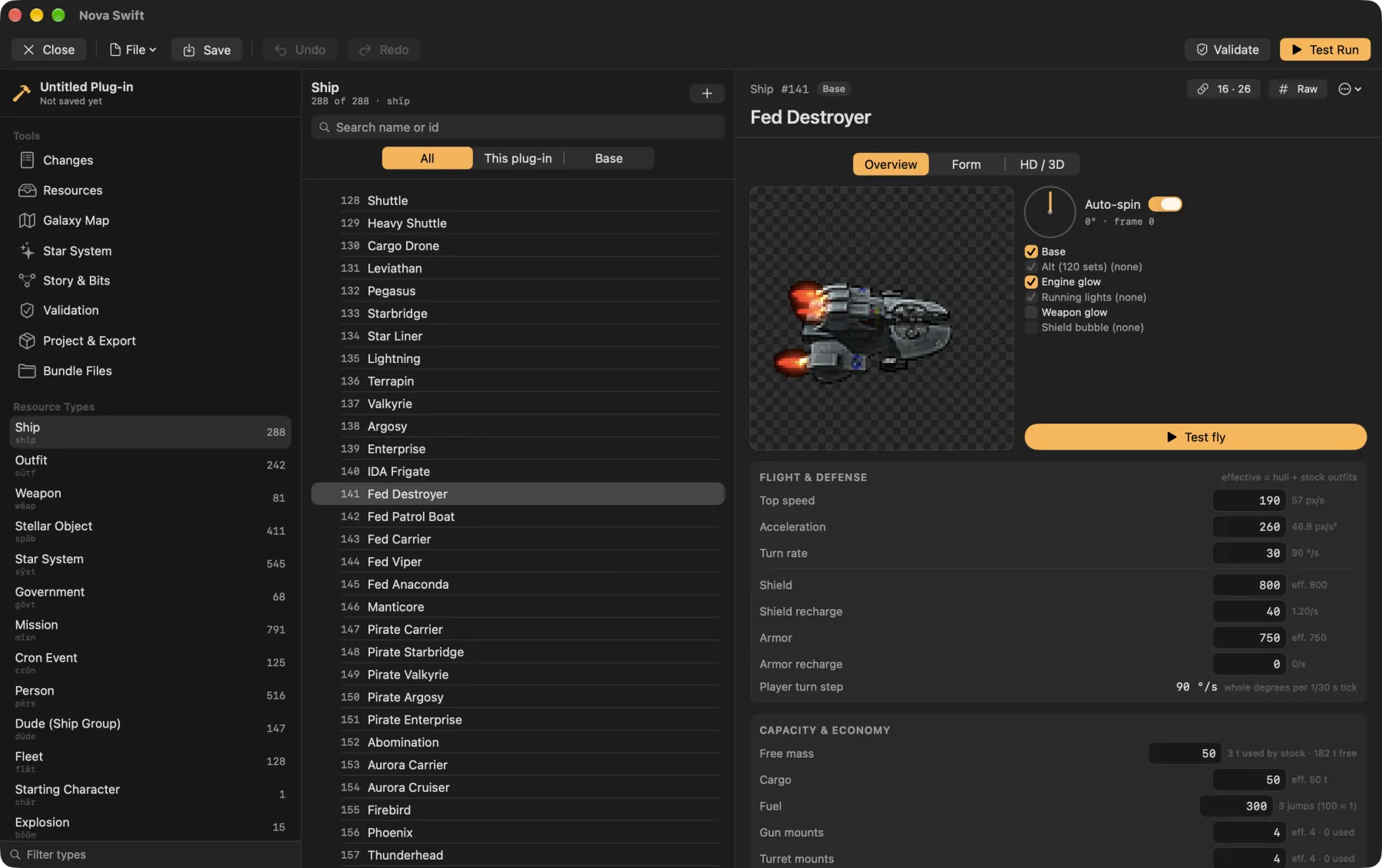The width and height of the screenshot is (1382, 868).
Task: Open the File dropdown menu
Action: click(x=133, y=50)
